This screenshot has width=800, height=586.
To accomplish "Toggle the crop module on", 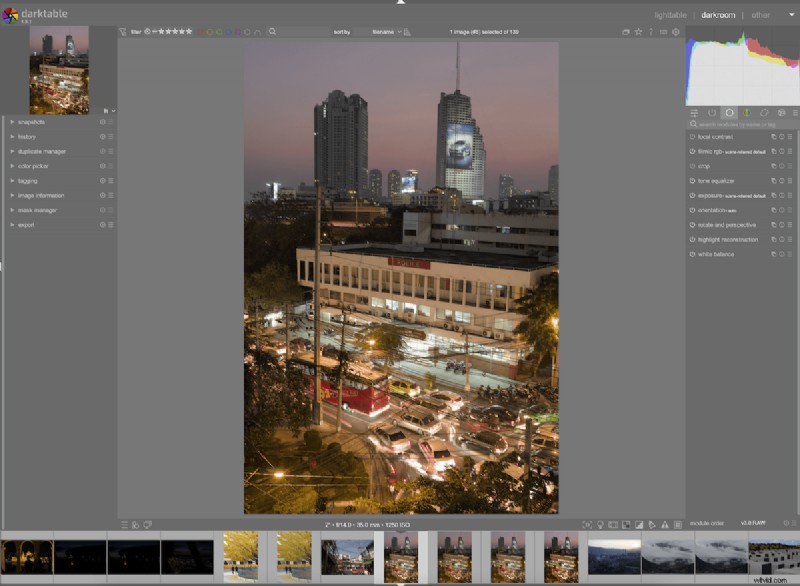I will tap(692, 165).
